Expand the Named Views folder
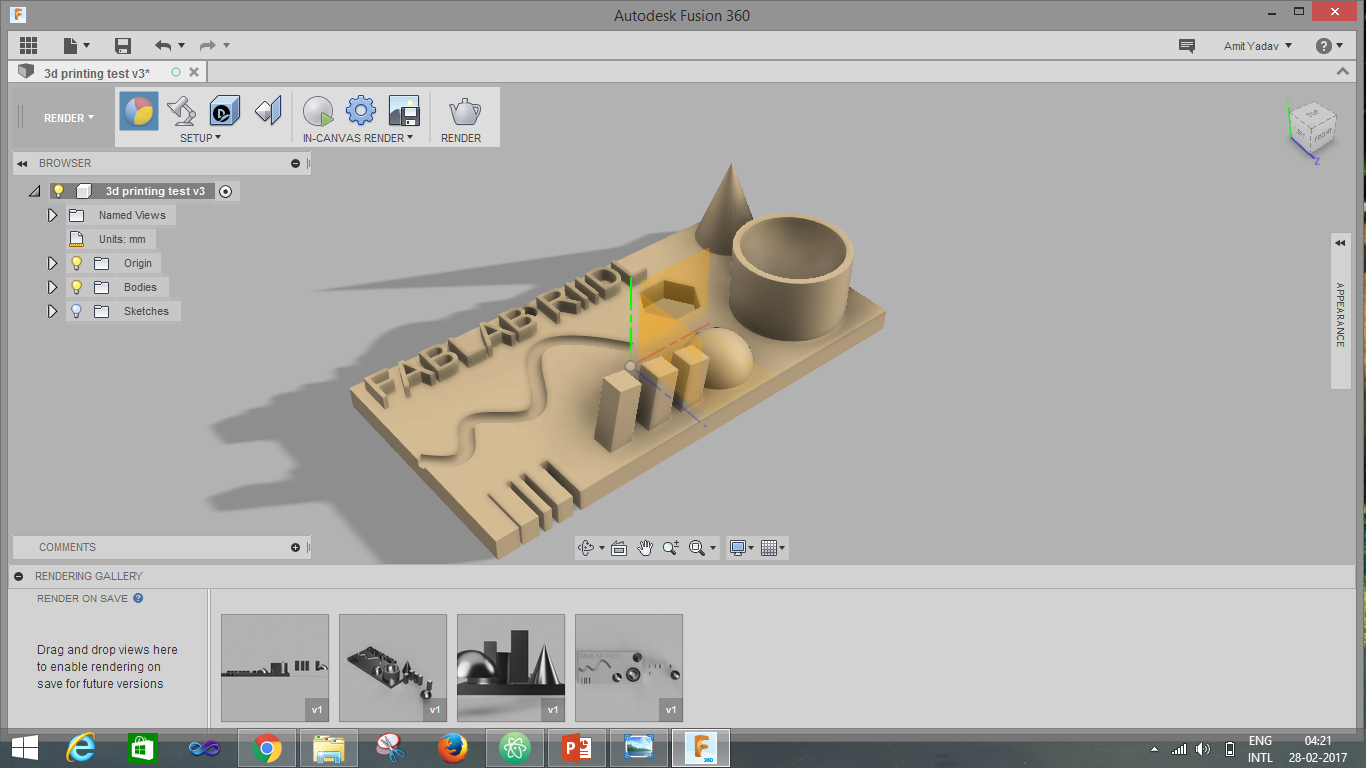1366x768 pixels. pos(53,215)
